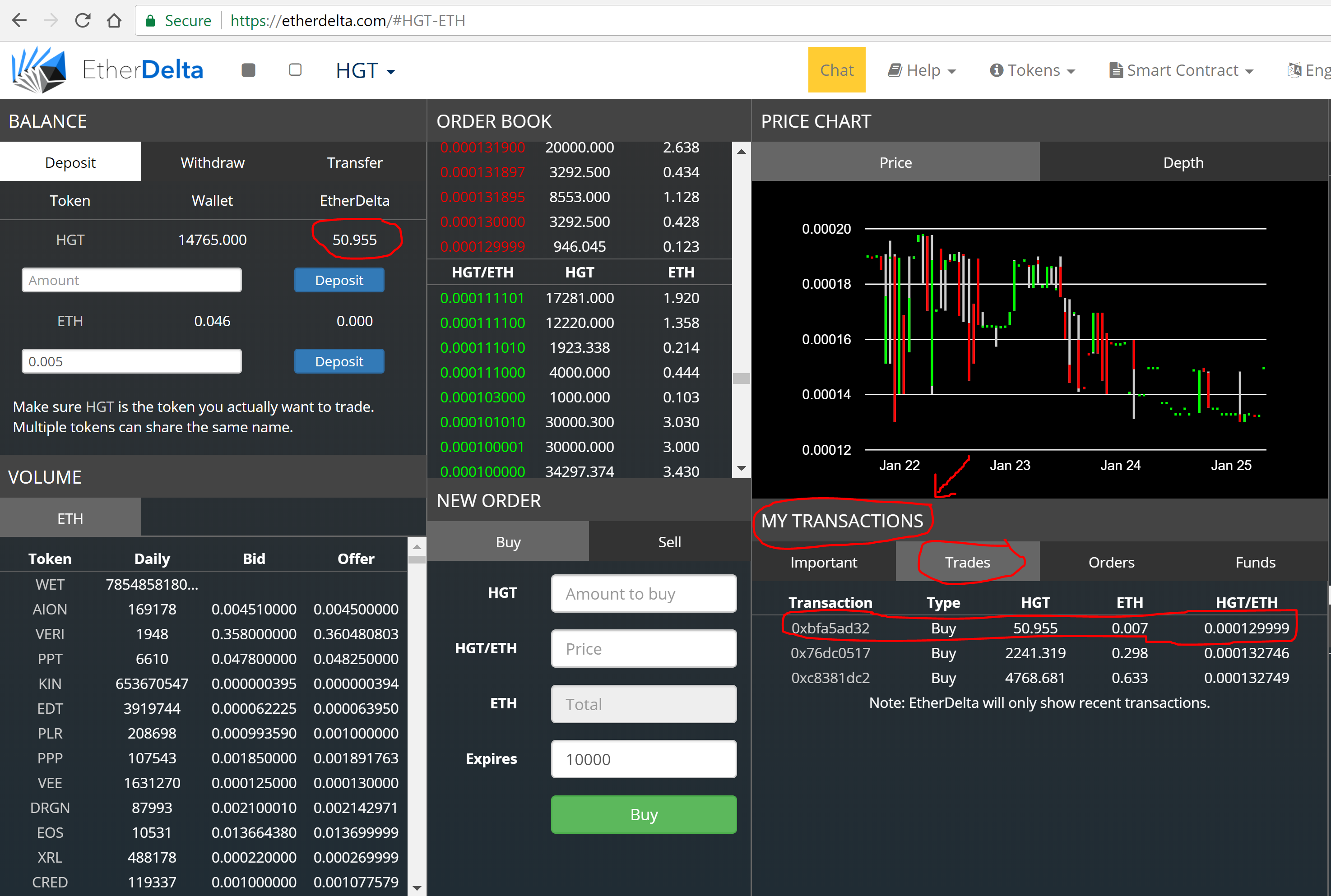This screenshot has height=896, width=1331.
Task: Select the ETH volume tab
Action: [x=70, y=518]
